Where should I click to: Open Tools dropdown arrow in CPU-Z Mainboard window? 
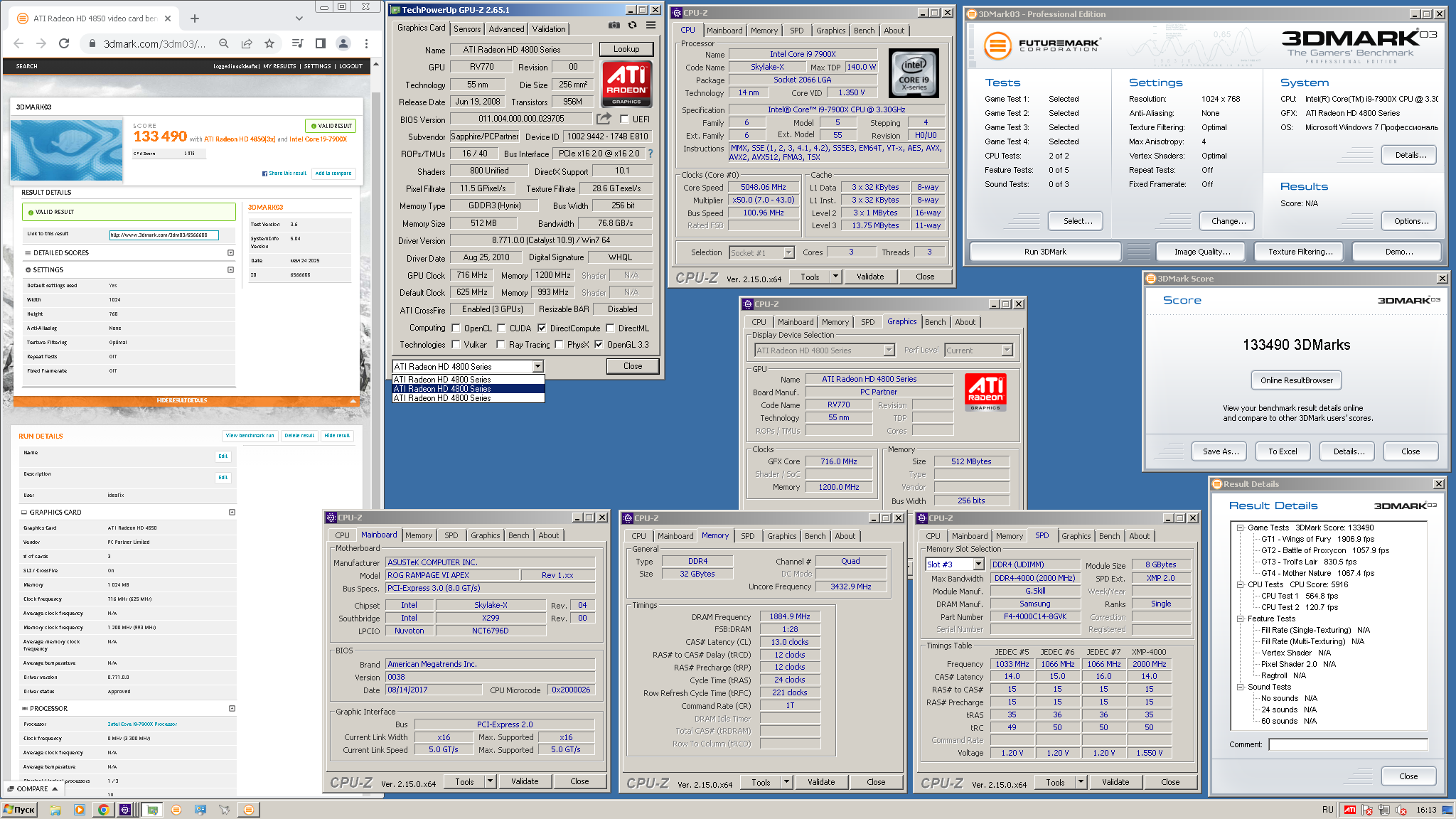coord(490,781)
